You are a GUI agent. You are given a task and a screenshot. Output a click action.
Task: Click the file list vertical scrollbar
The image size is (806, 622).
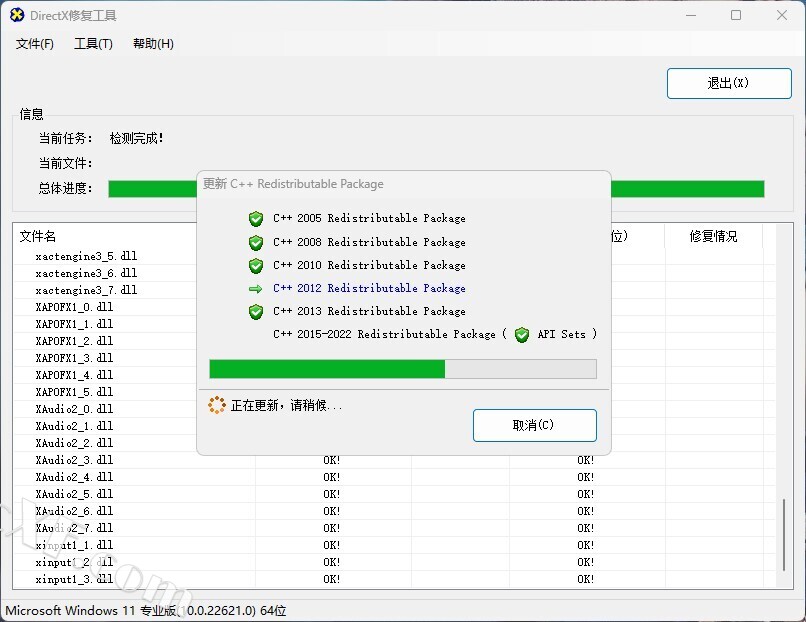(784, 535)
